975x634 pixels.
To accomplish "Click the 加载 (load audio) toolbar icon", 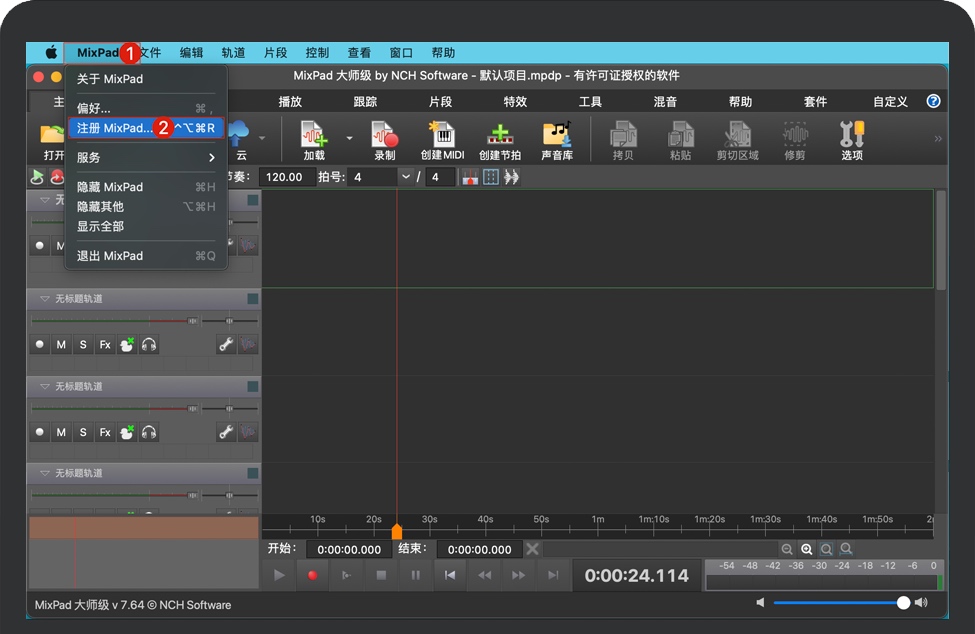I will (x=314, y=140).
